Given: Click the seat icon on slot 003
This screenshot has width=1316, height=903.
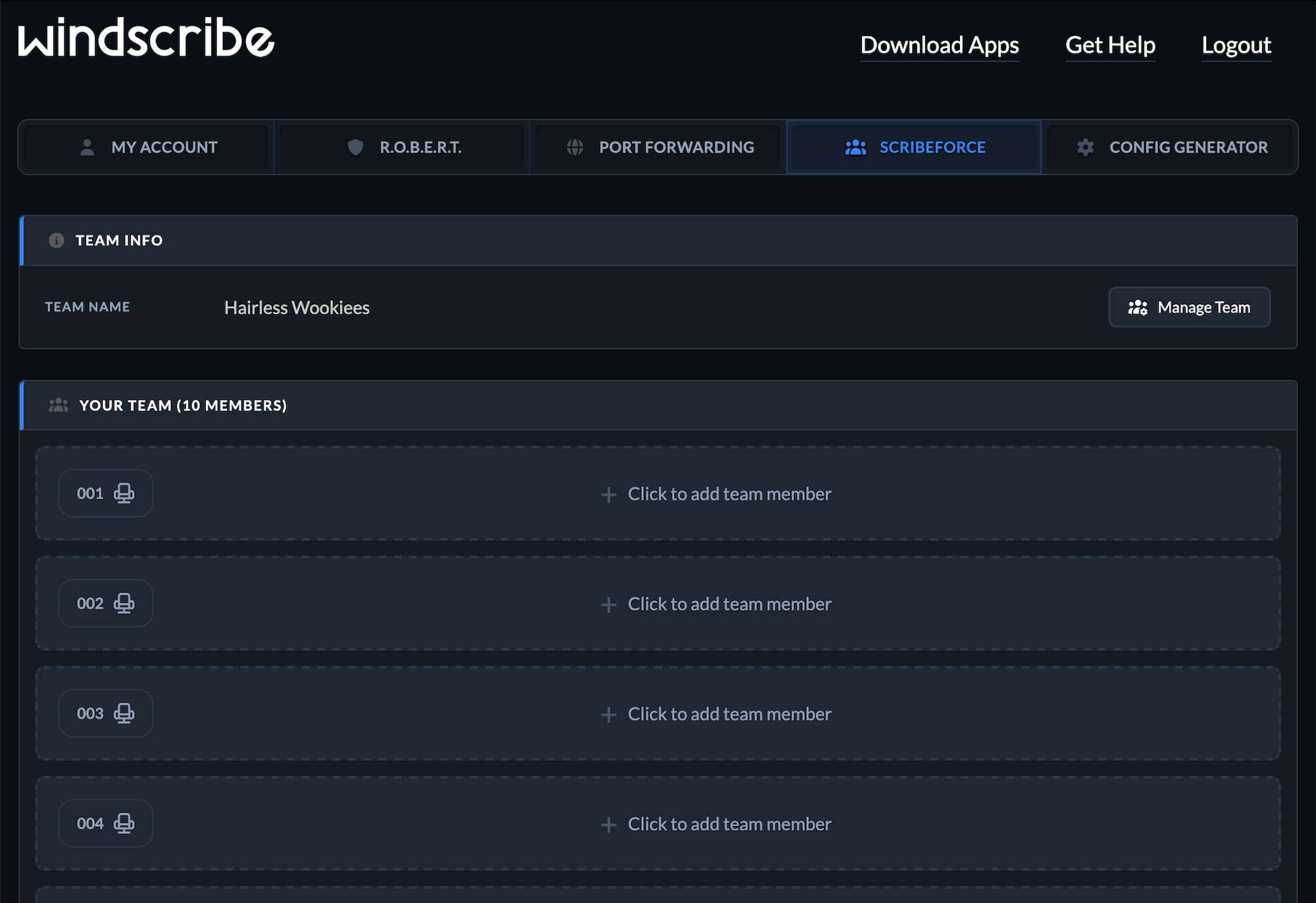Looking at the screenshot, I should point(124,713).
